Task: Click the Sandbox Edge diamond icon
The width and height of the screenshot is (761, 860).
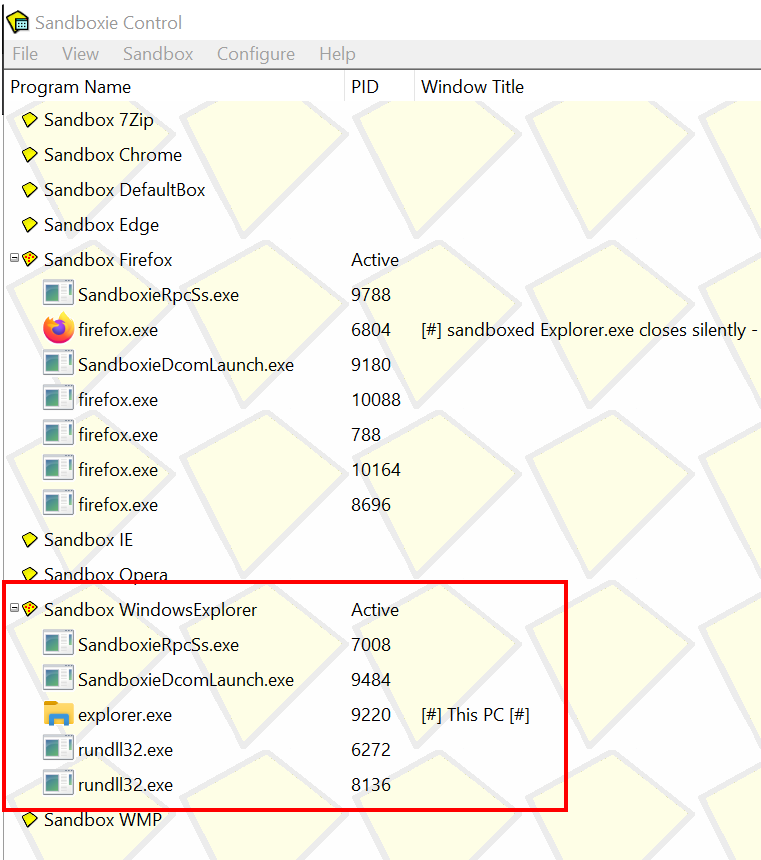Action: click(30, 225)
